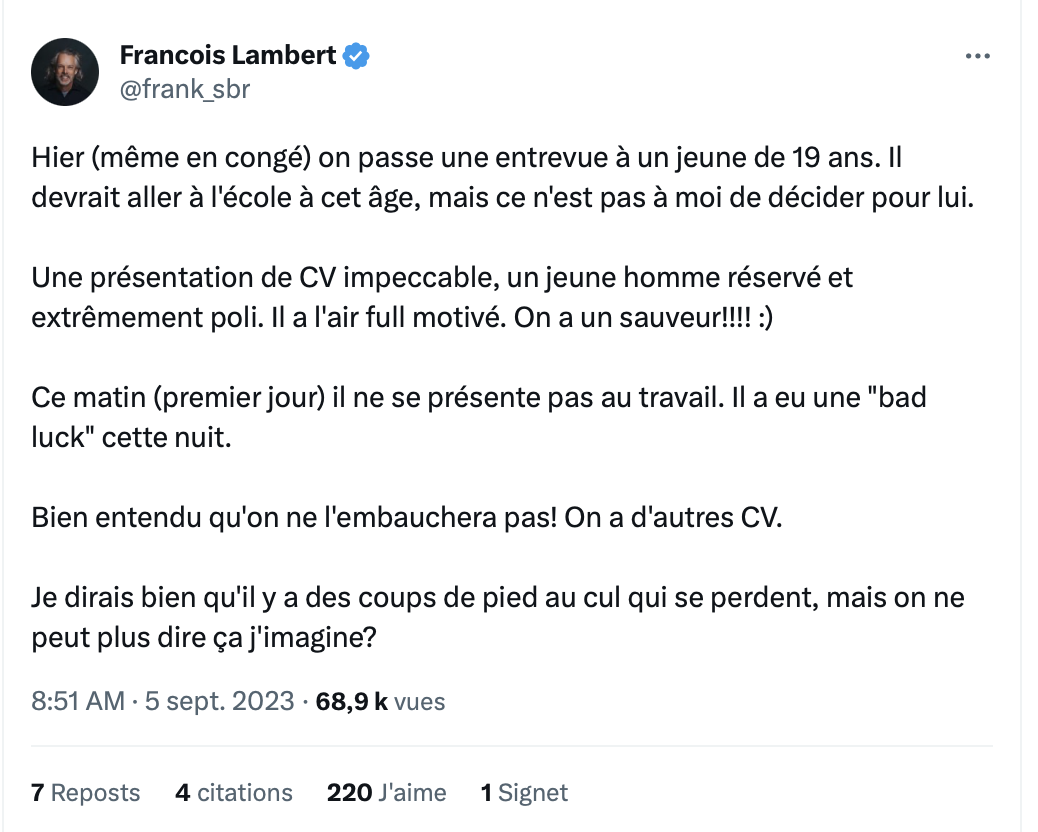Click the "On a un sauveur!!!! :)" sentence
The height and width of the screenshot is (832, 1038).
point(643,317)
